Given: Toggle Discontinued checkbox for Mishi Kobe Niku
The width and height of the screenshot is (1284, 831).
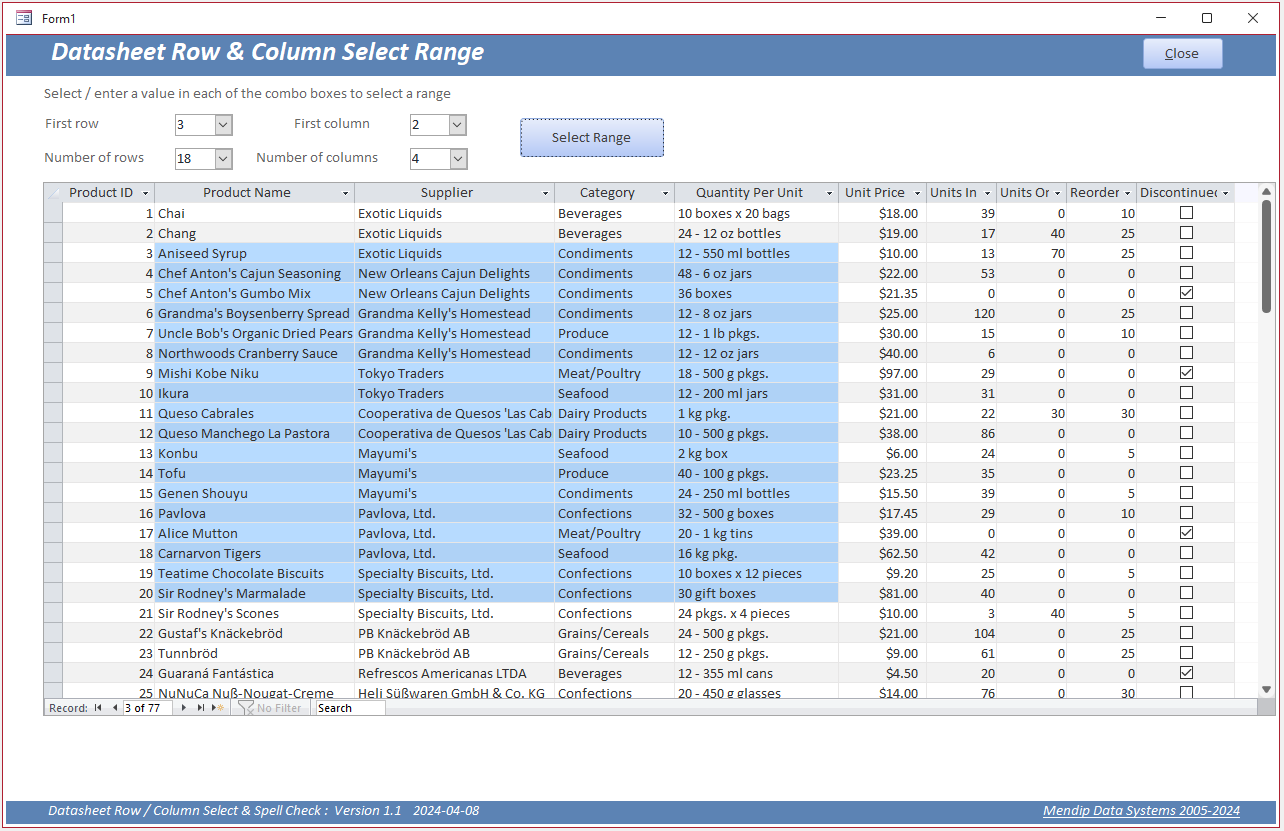Looking at the screenshot, I should tap(1186, 373).
